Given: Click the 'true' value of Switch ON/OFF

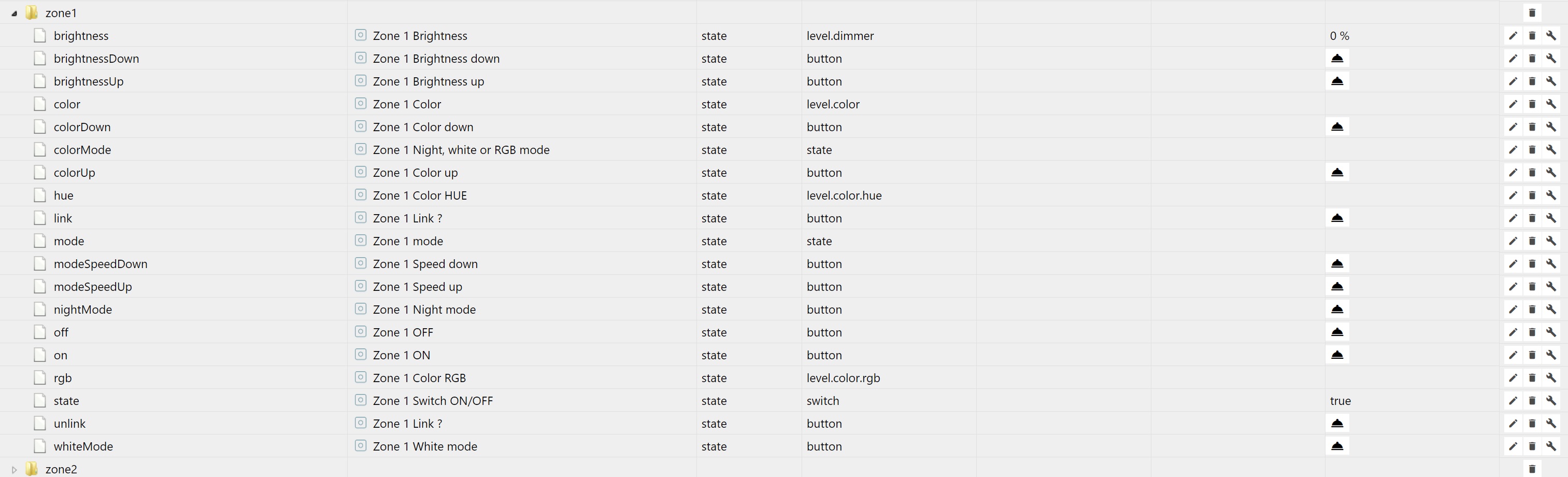Looking at the screenshot, I should tap(1341, 401).
